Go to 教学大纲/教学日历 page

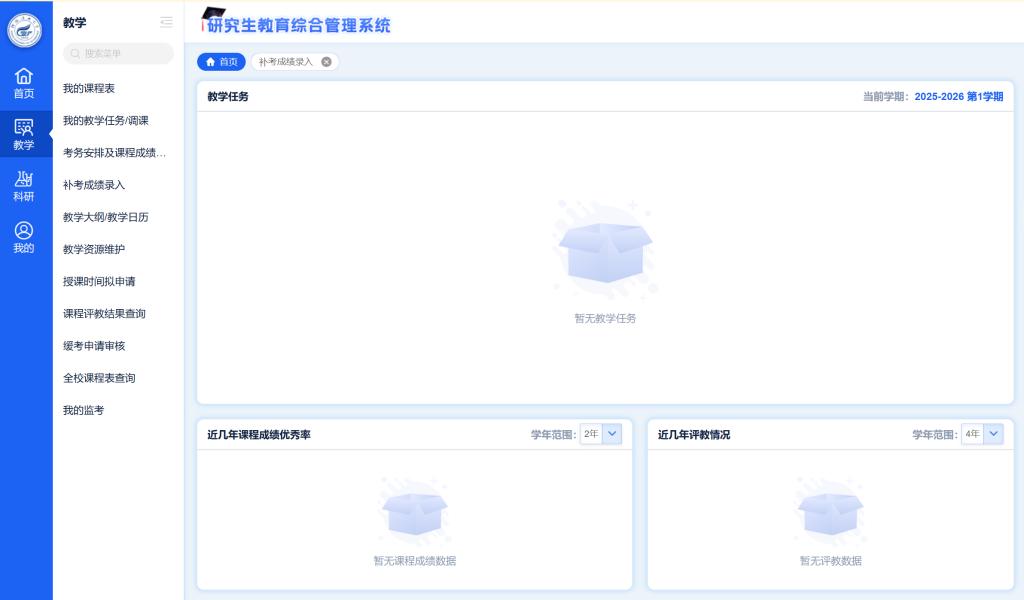click(x=105, y=217)
